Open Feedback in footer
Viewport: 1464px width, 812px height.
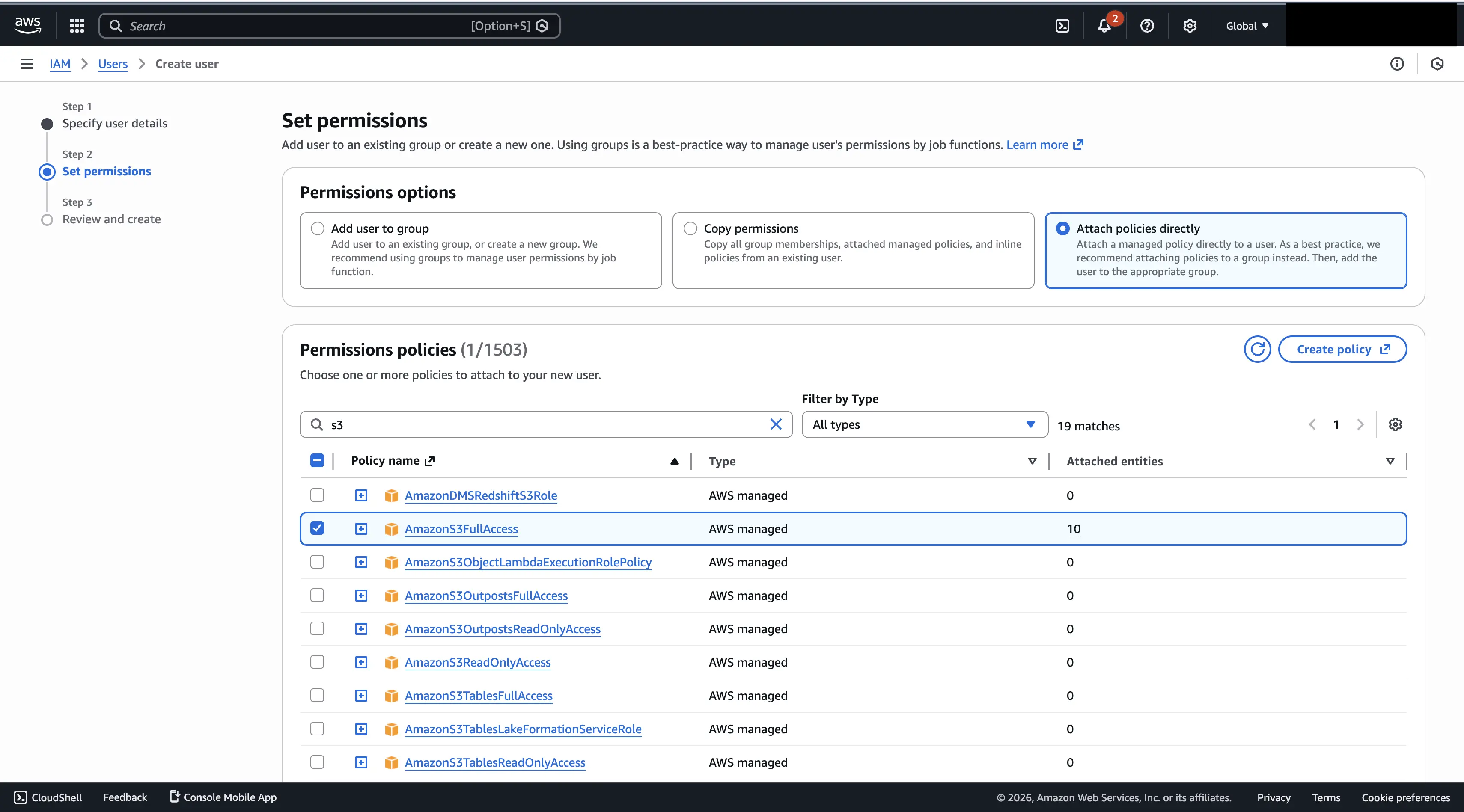[125, 797]
